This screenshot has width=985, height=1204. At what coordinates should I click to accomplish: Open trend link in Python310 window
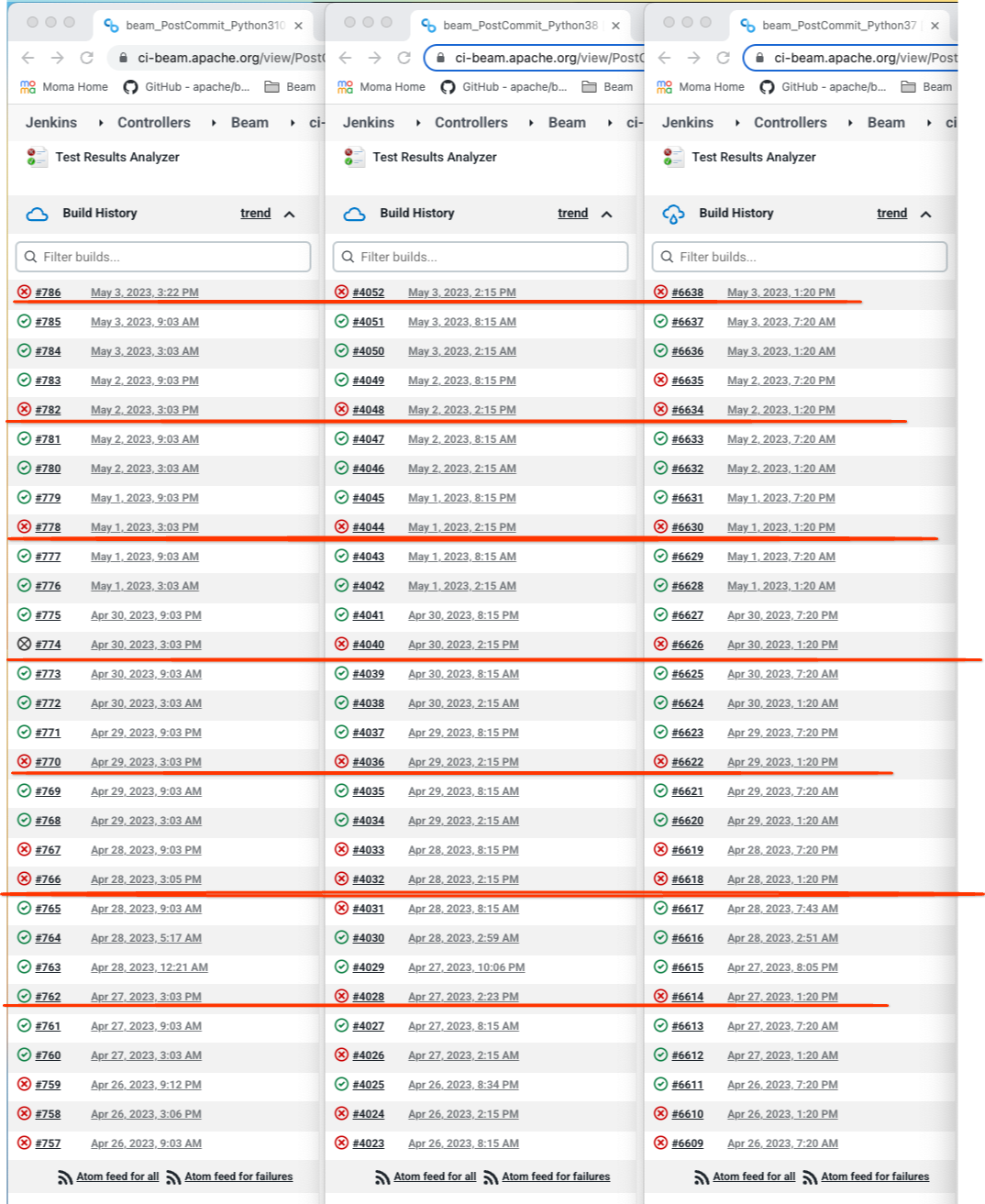pyautogui.click(x=256, y=214)
